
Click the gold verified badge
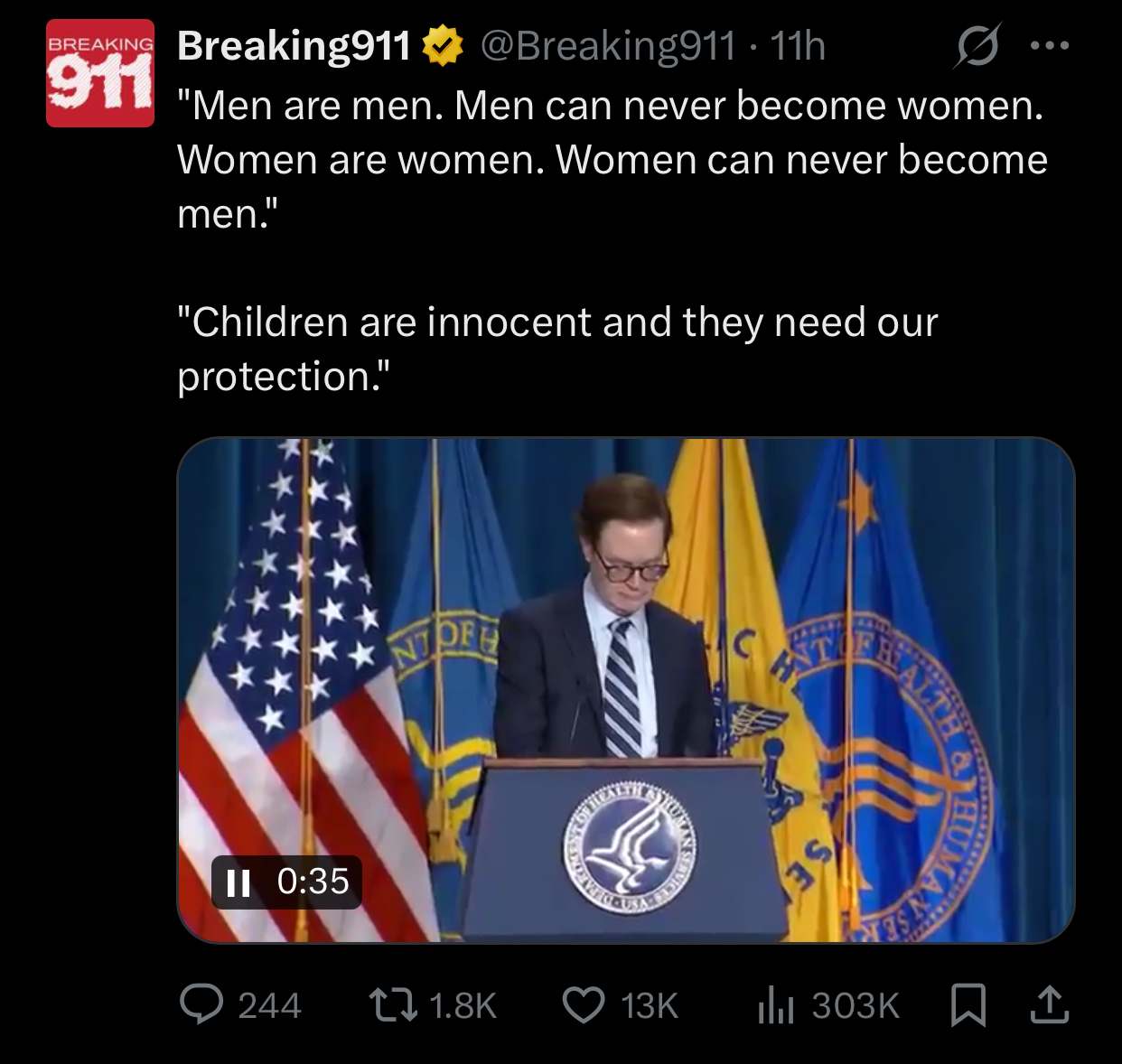tap(443, 46)
